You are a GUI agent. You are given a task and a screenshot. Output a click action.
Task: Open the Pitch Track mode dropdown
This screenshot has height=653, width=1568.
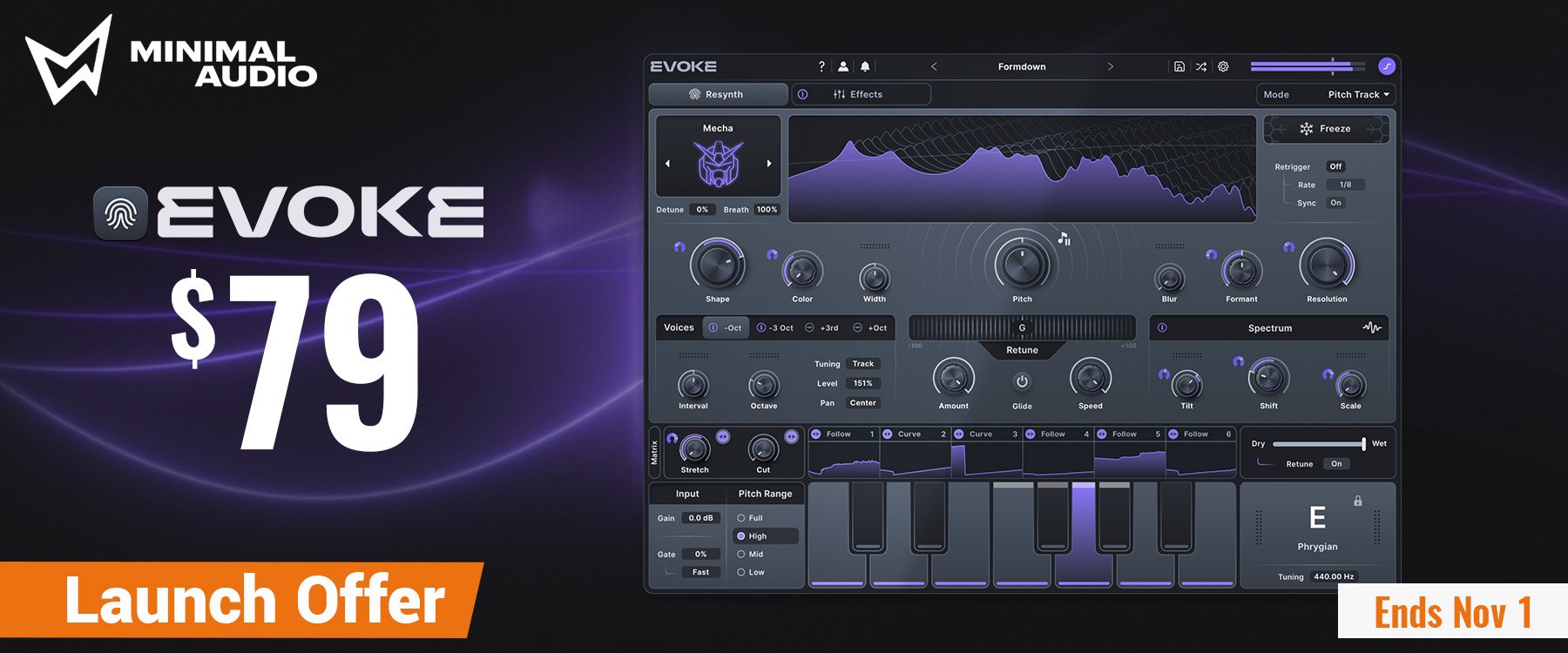coord(1358,94)
